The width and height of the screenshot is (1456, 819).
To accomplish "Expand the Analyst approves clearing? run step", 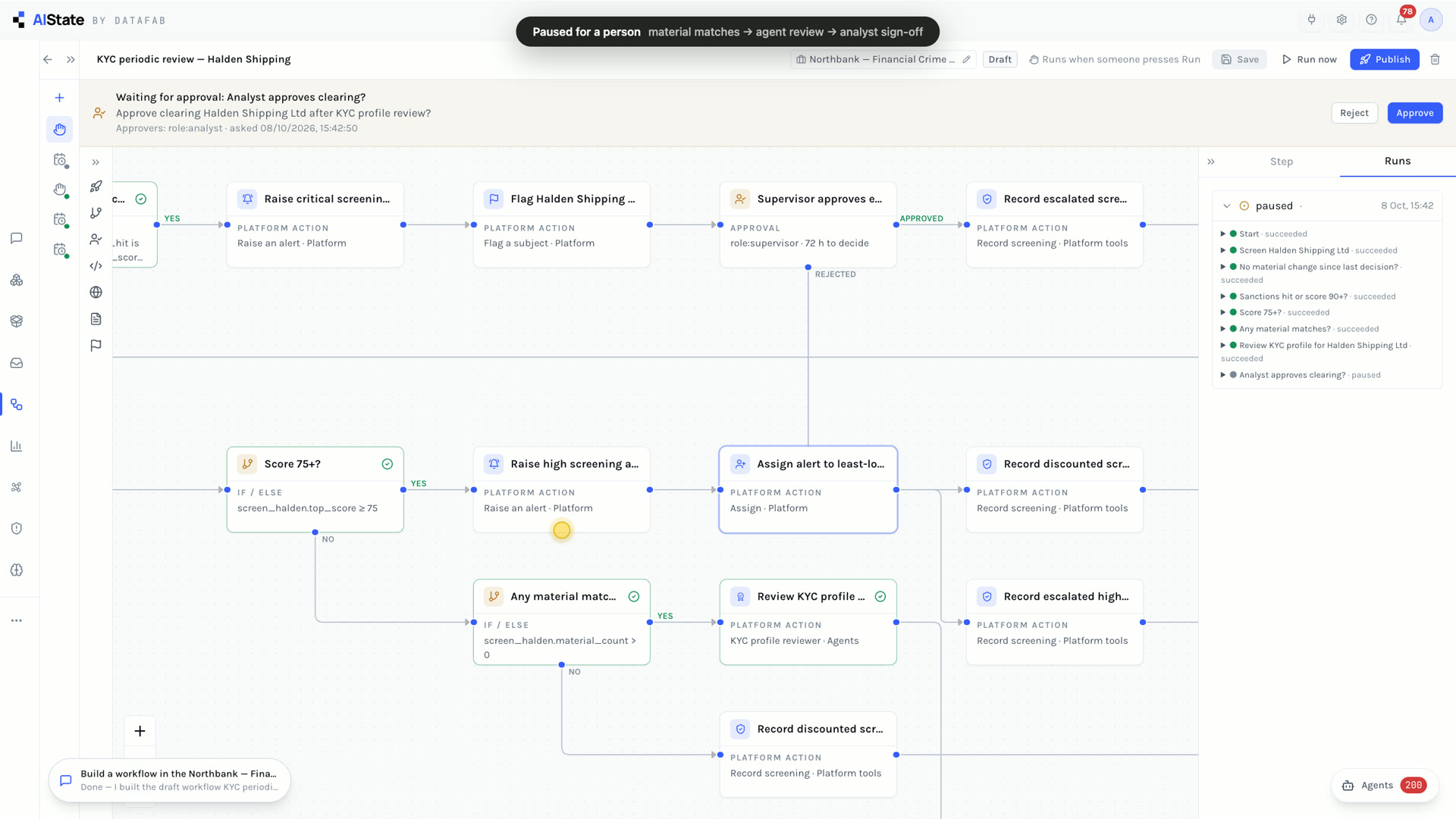I will [1223, 375].
